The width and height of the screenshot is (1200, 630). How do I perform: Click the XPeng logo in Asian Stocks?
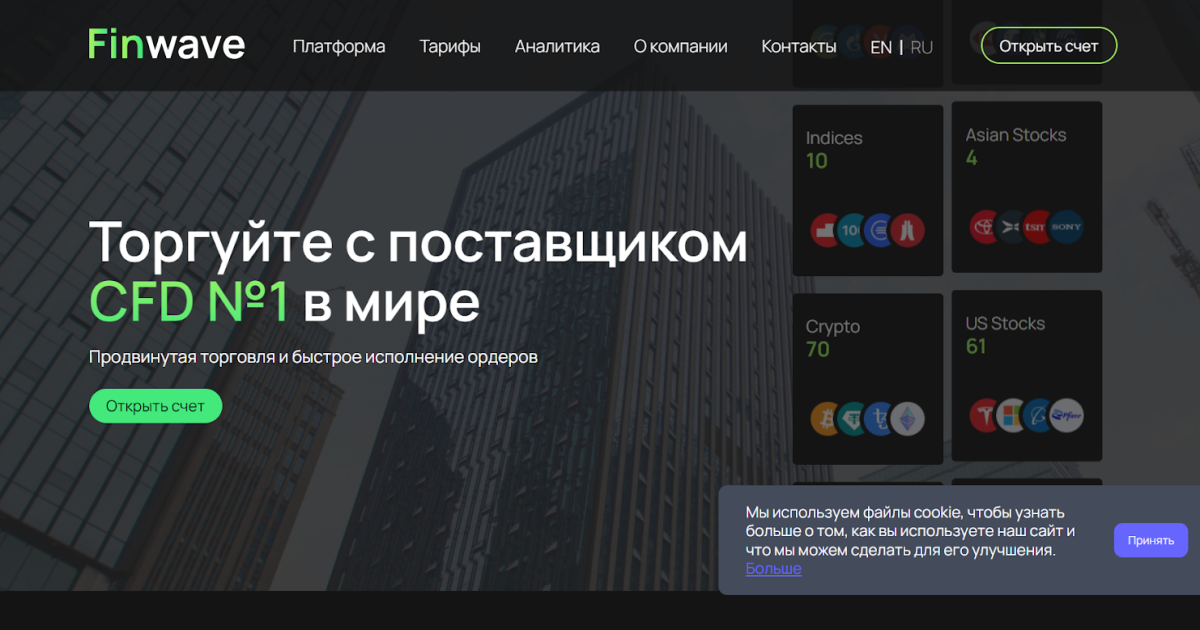pos(1012,227)
